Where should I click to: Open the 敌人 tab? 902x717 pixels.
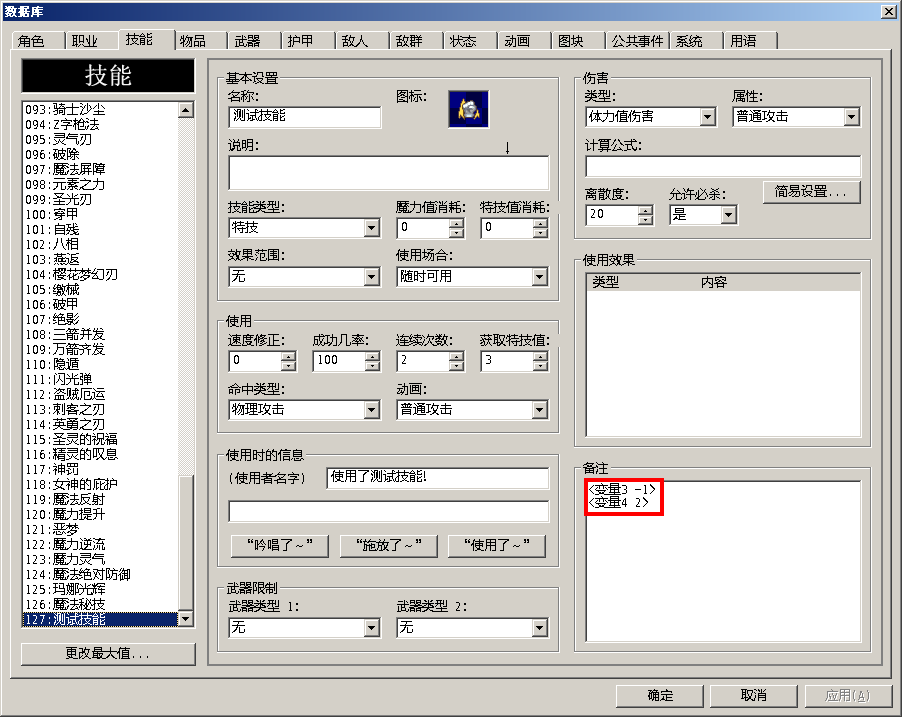pos(362,41)
